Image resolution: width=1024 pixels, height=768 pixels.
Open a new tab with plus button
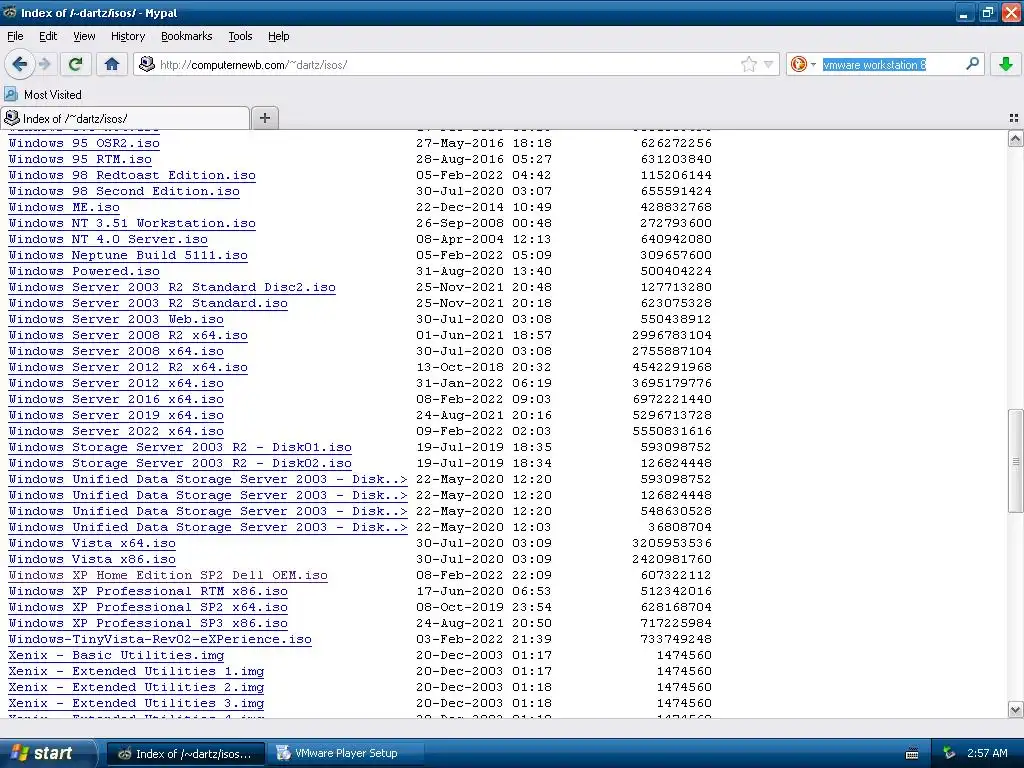[264, 118]
